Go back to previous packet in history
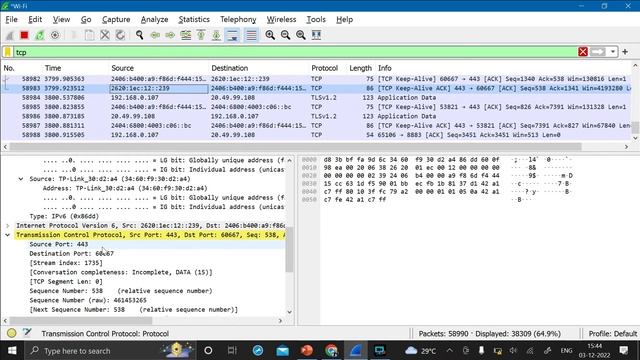The image size is (640, 360). tap(155, 36)
